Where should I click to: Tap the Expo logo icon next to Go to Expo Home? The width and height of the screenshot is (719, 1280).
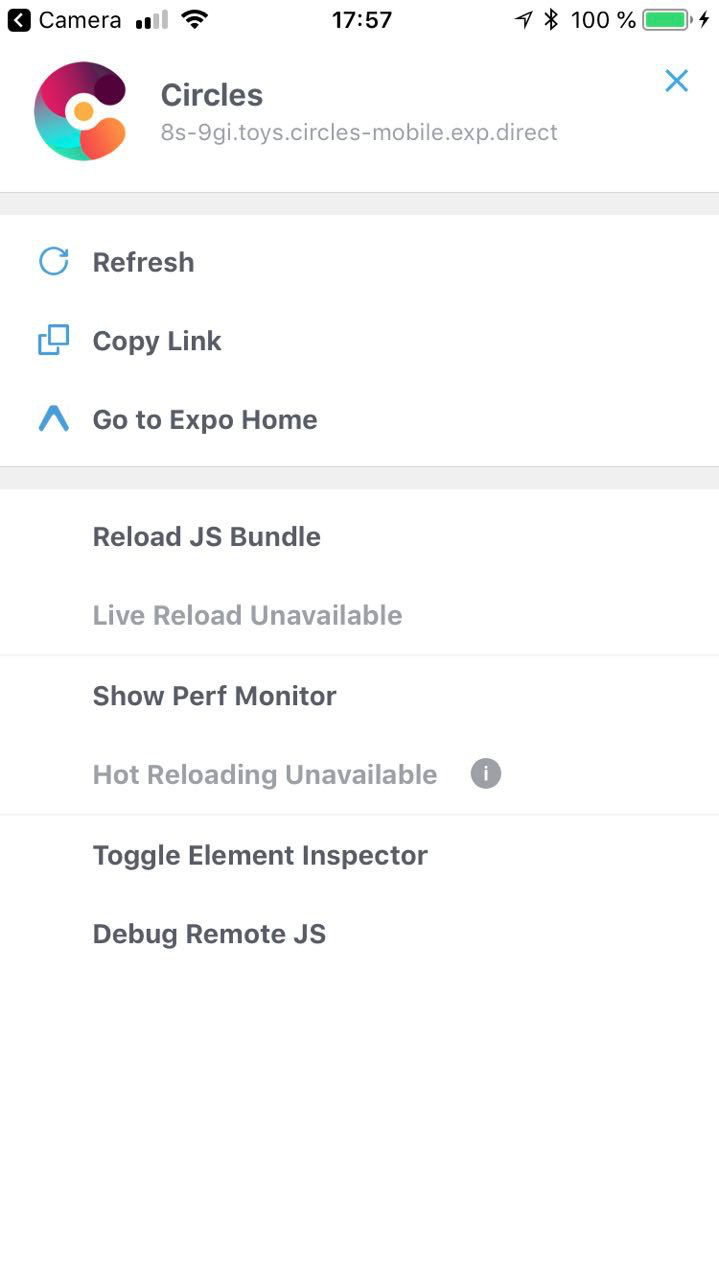click(52, 418)
